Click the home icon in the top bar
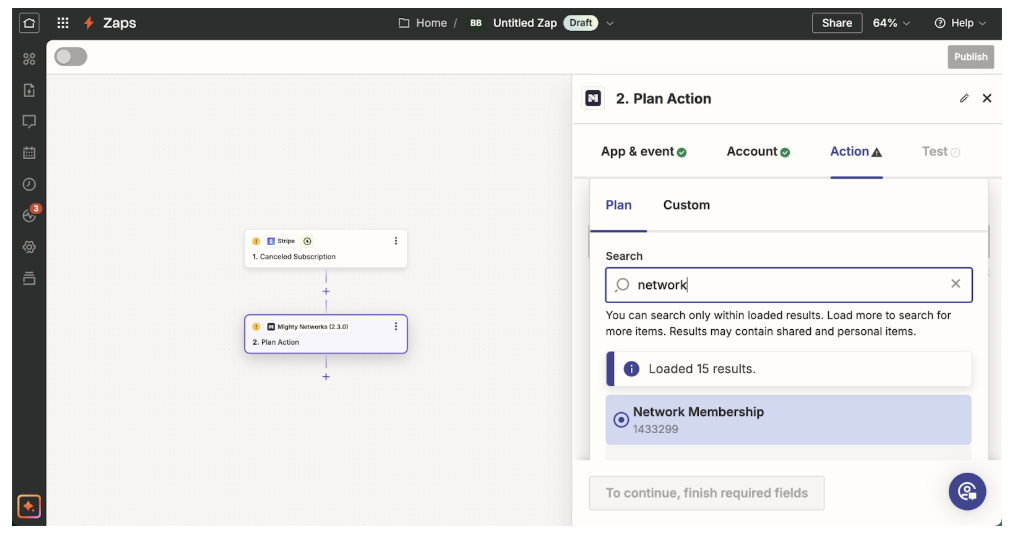Viewport: 1012px width, 540px height. [29, 23]
